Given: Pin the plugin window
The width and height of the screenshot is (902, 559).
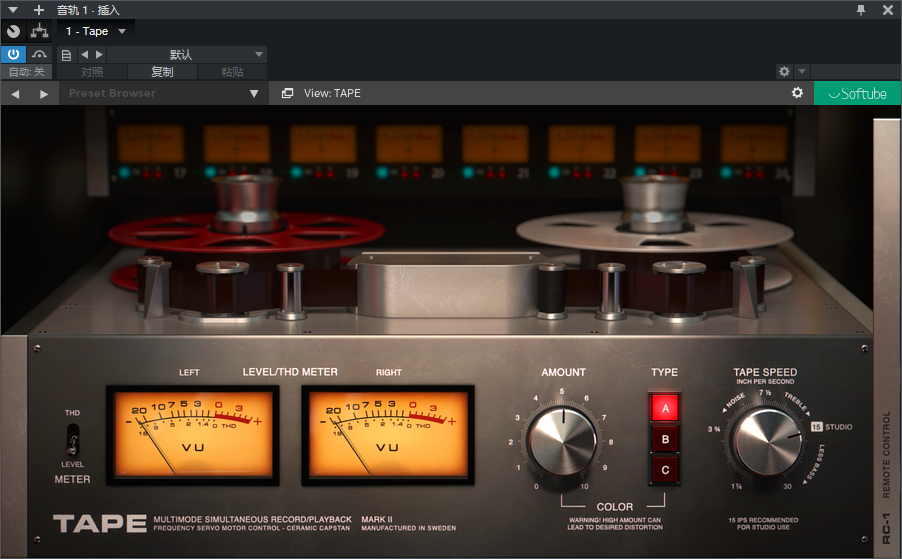Looking at the screenshot, I should [x=861, y=10].
